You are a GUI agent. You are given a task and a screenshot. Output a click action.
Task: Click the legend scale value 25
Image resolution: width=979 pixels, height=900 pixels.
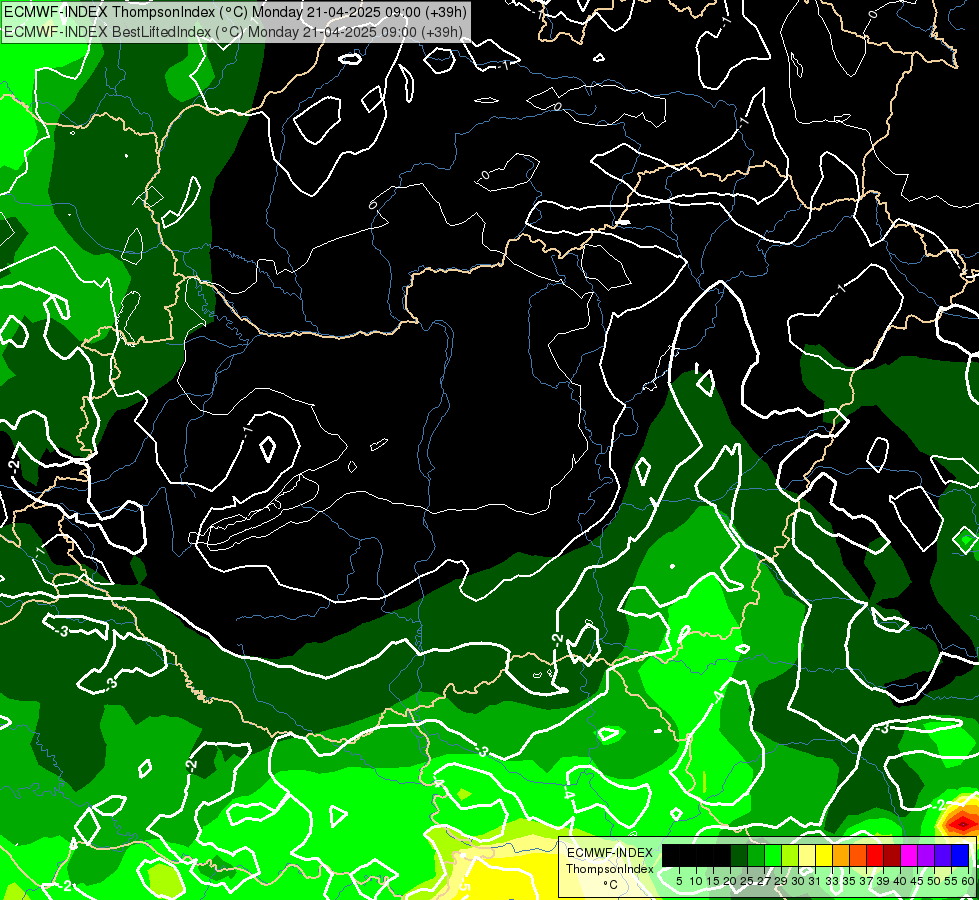click(747, 881)
